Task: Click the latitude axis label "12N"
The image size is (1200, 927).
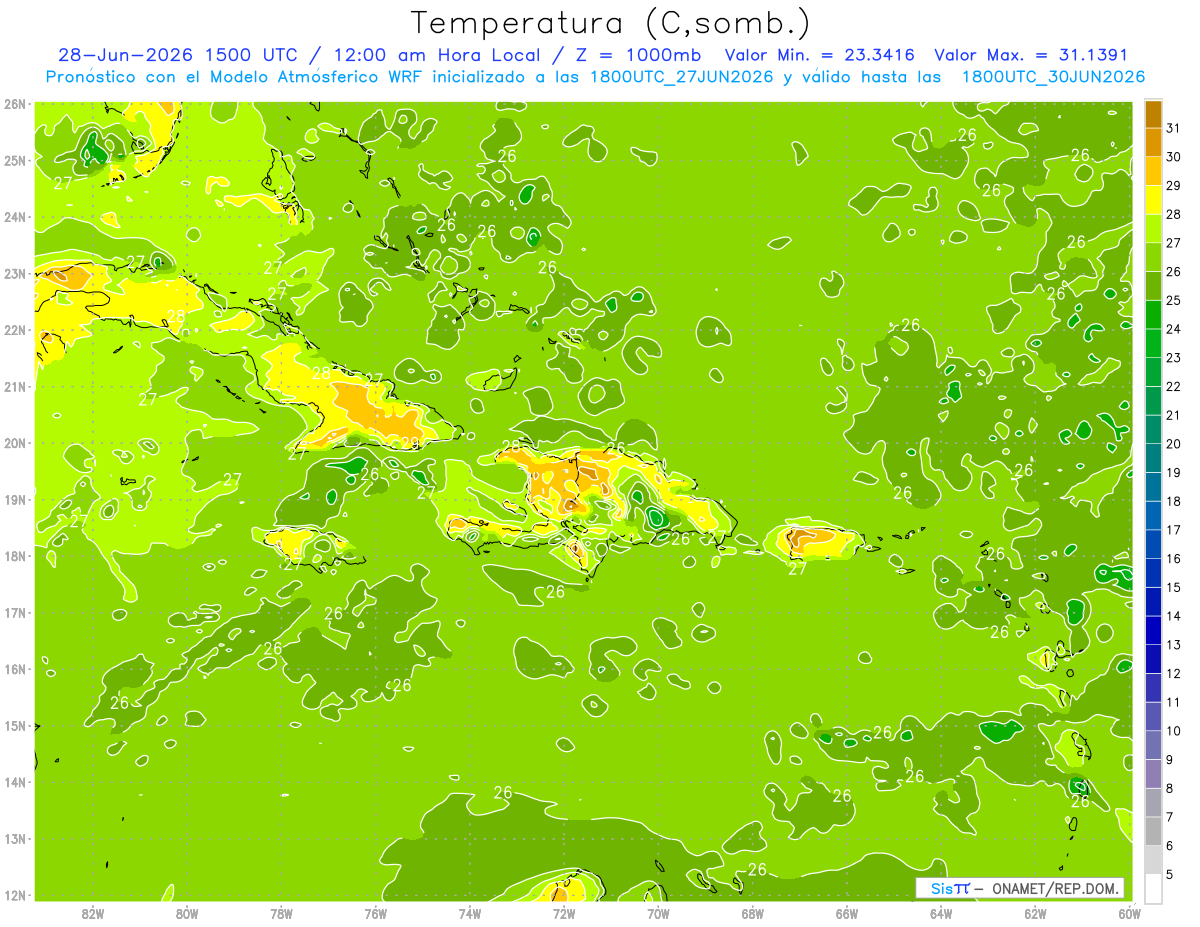Action: pos(15,895)
